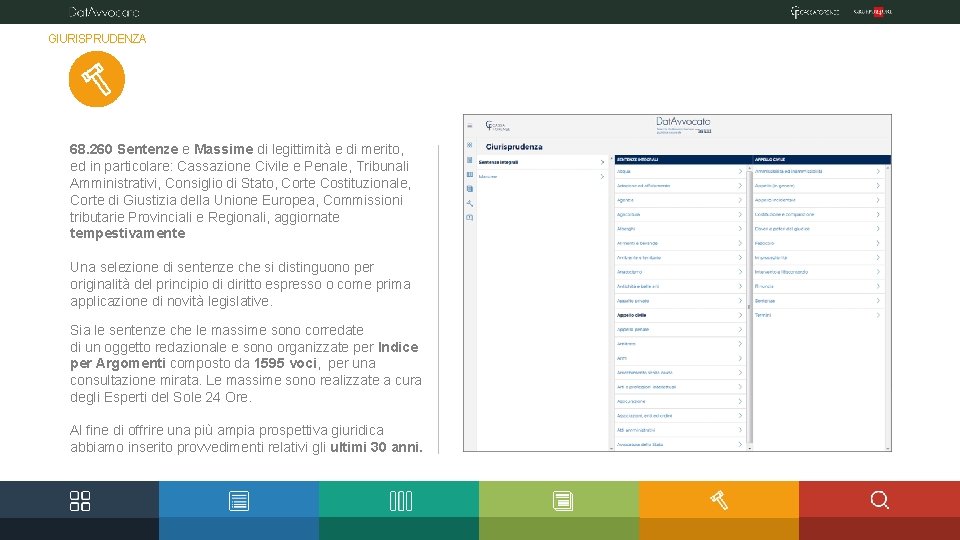Select Sentenze integrali in left panel
This screenshot has height=540, width=960.
tap(498, 162)
